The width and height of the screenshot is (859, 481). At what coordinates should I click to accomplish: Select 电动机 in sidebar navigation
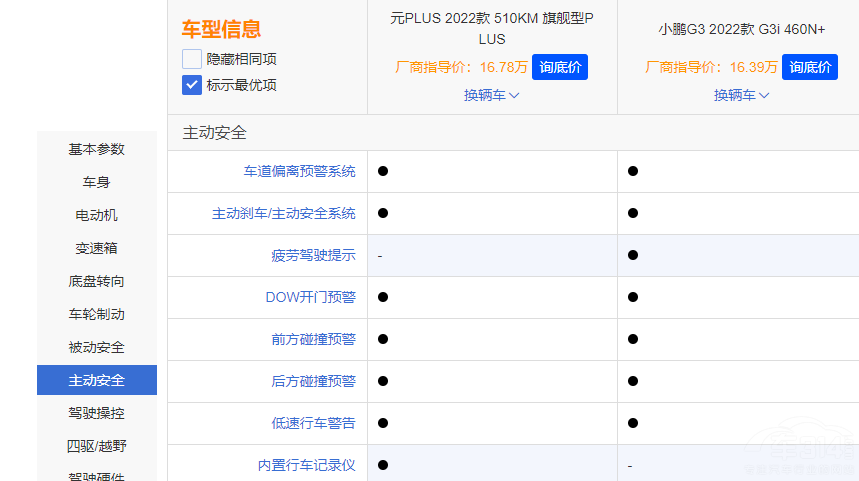(97, 215)
